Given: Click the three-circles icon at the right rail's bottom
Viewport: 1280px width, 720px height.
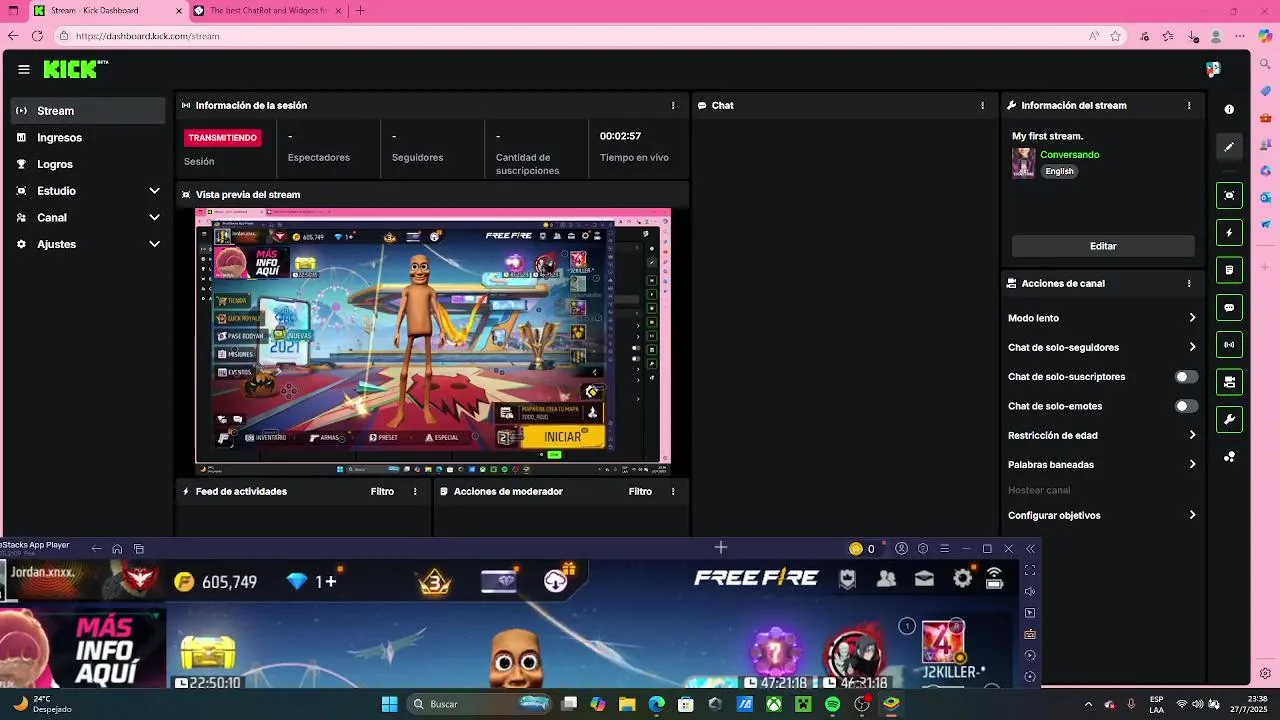Looking at the screenshot, I should pyautogui.click(x=1229, y=457).
